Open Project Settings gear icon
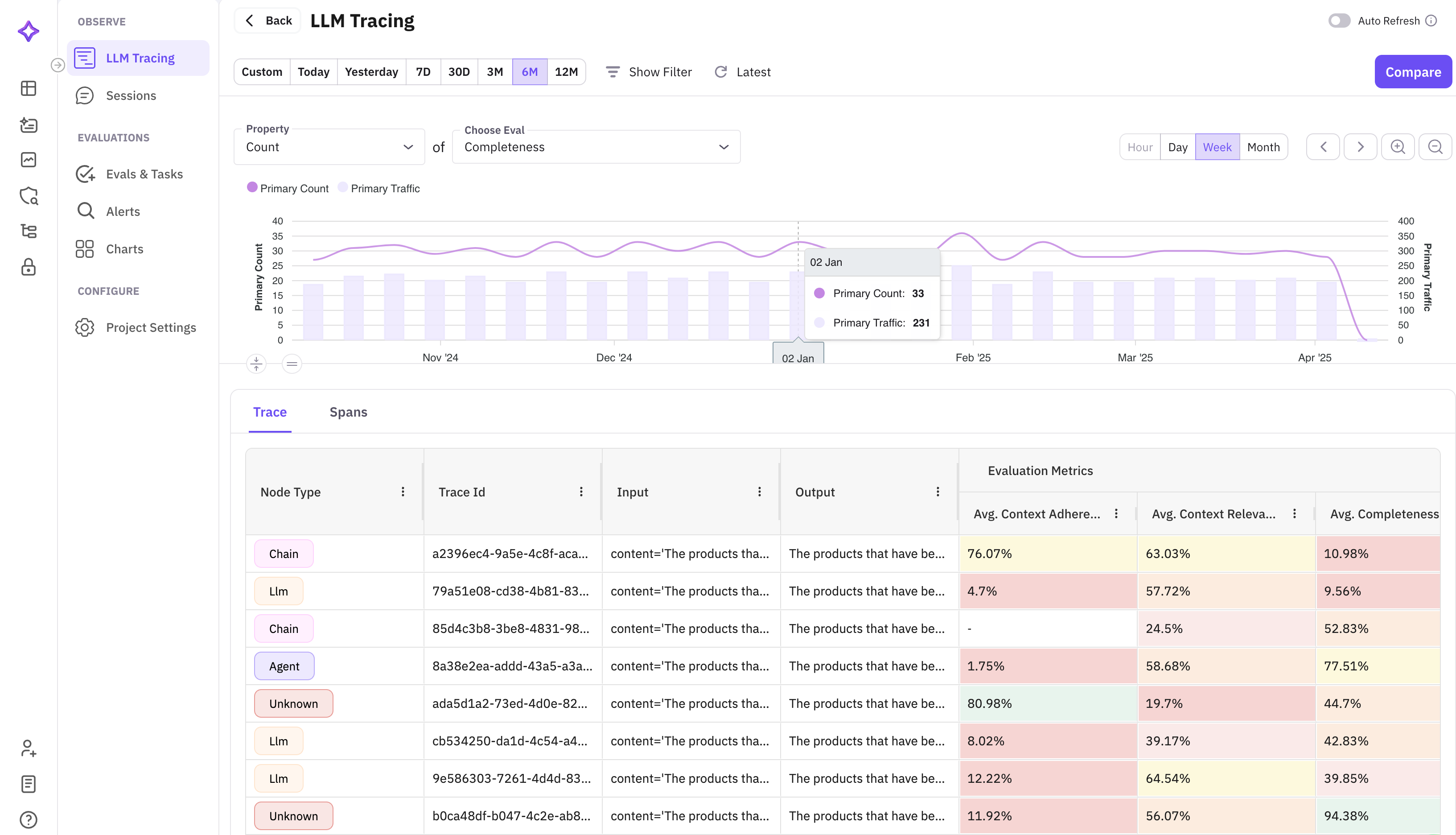Image resolution: width=1456 pixels, height=835 pixels. tap(85, 327)
